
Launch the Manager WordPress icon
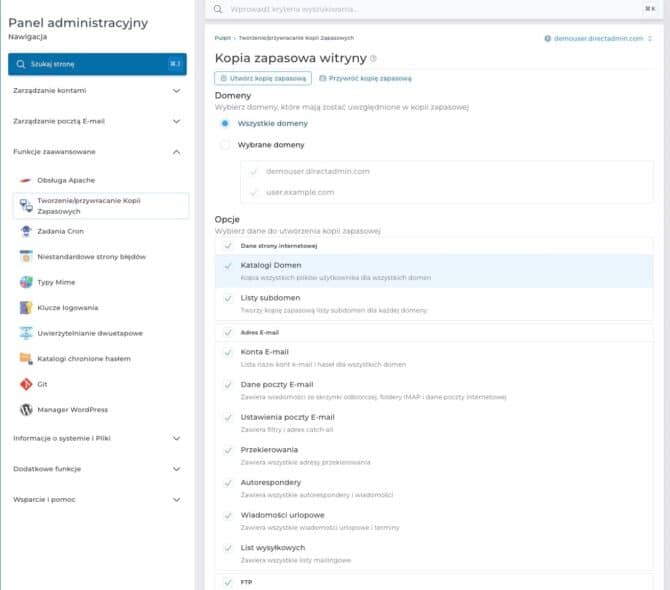point(26,409)
